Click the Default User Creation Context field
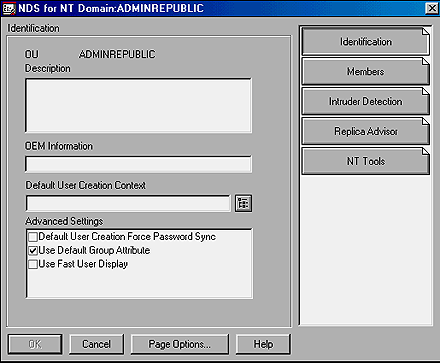Screen dimensions: 440x363 pyautogui.click(x=128, y=203)
